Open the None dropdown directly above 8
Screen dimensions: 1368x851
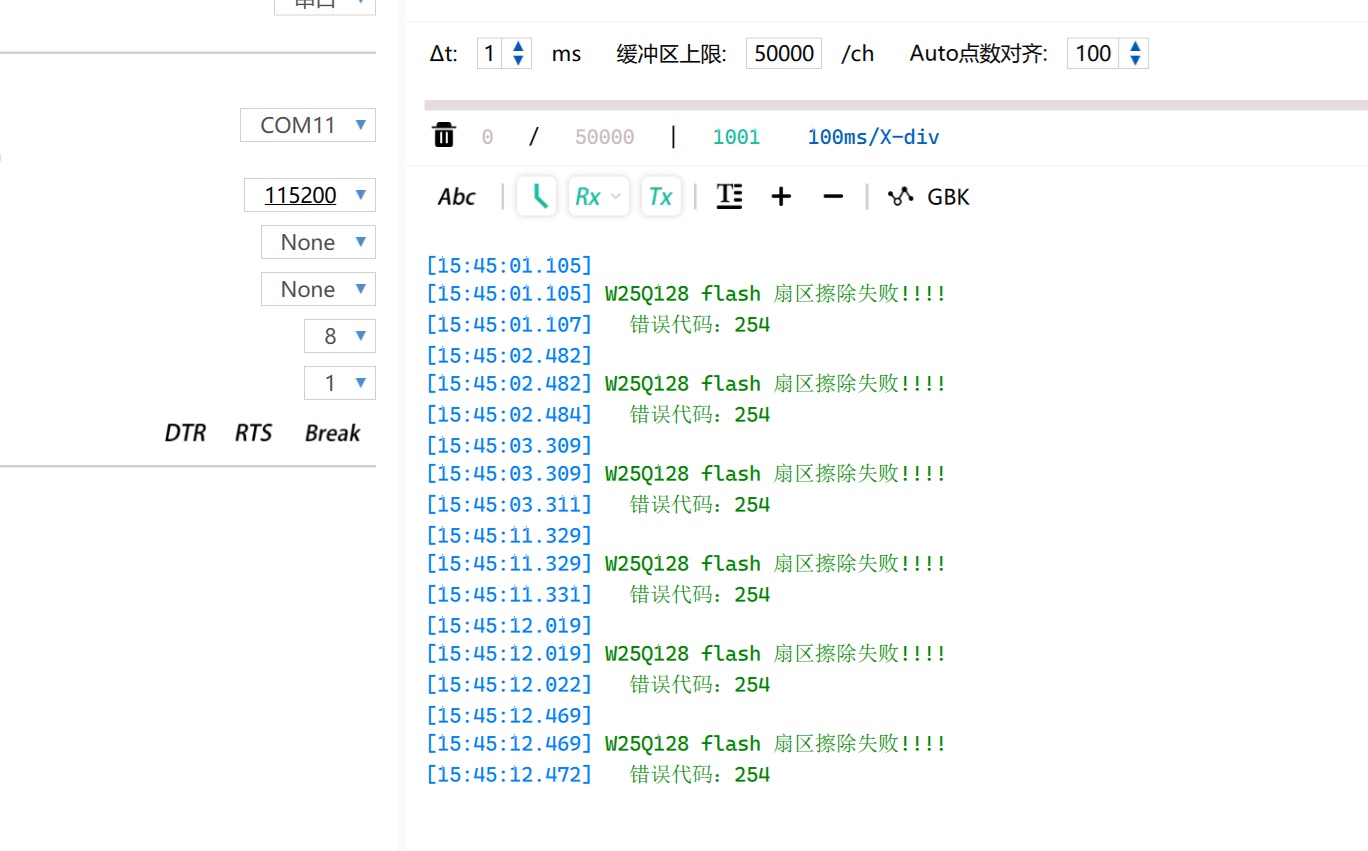click(x=318, y=289)
